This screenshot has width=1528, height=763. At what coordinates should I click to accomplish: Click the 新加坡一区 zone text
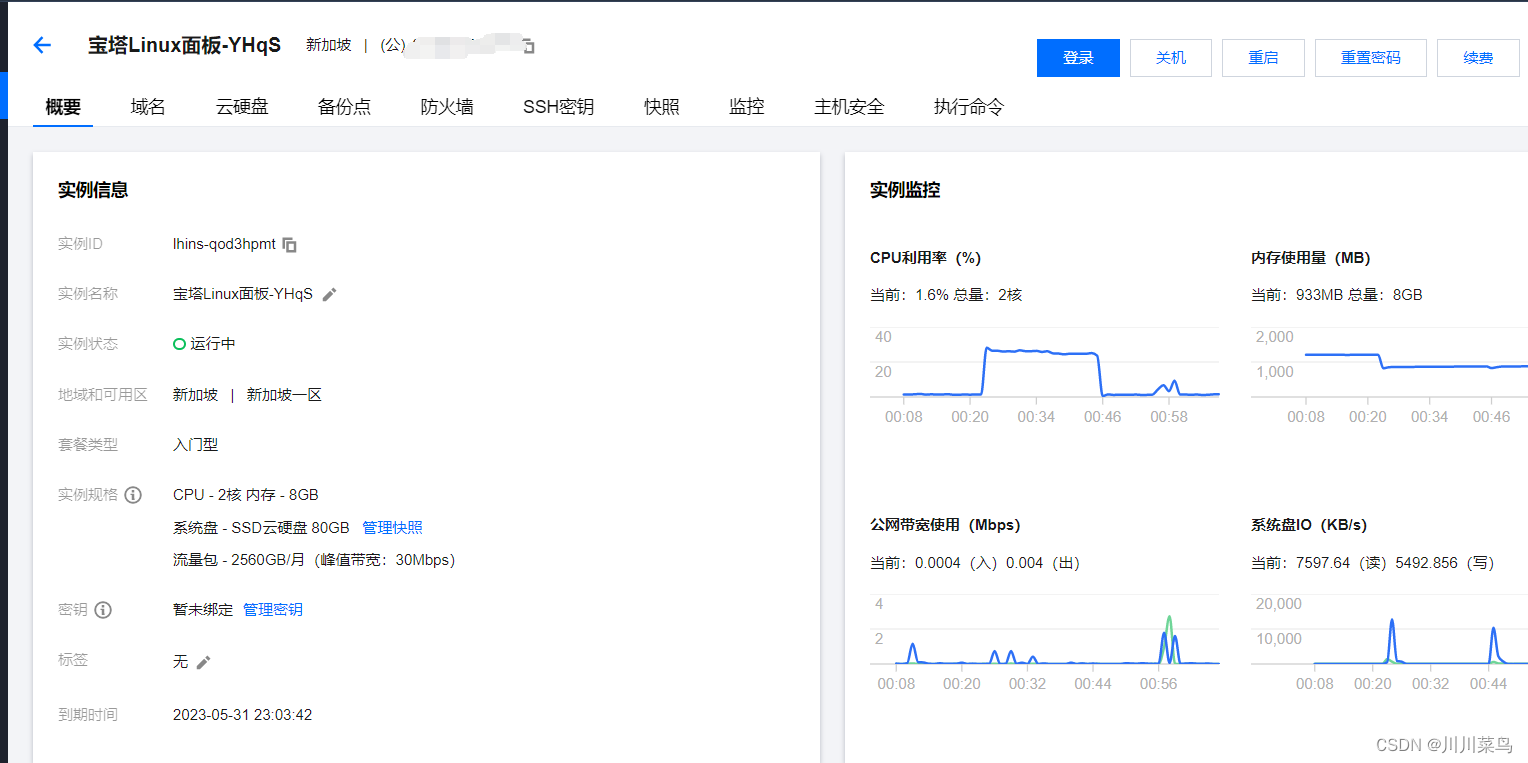[284, 394]
